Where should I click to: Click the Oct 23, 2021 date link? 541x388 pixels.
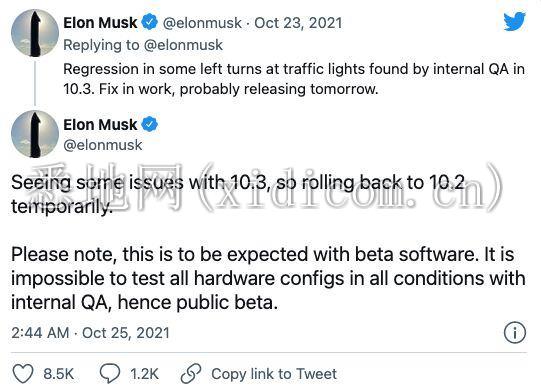click(x=298, y=23)
